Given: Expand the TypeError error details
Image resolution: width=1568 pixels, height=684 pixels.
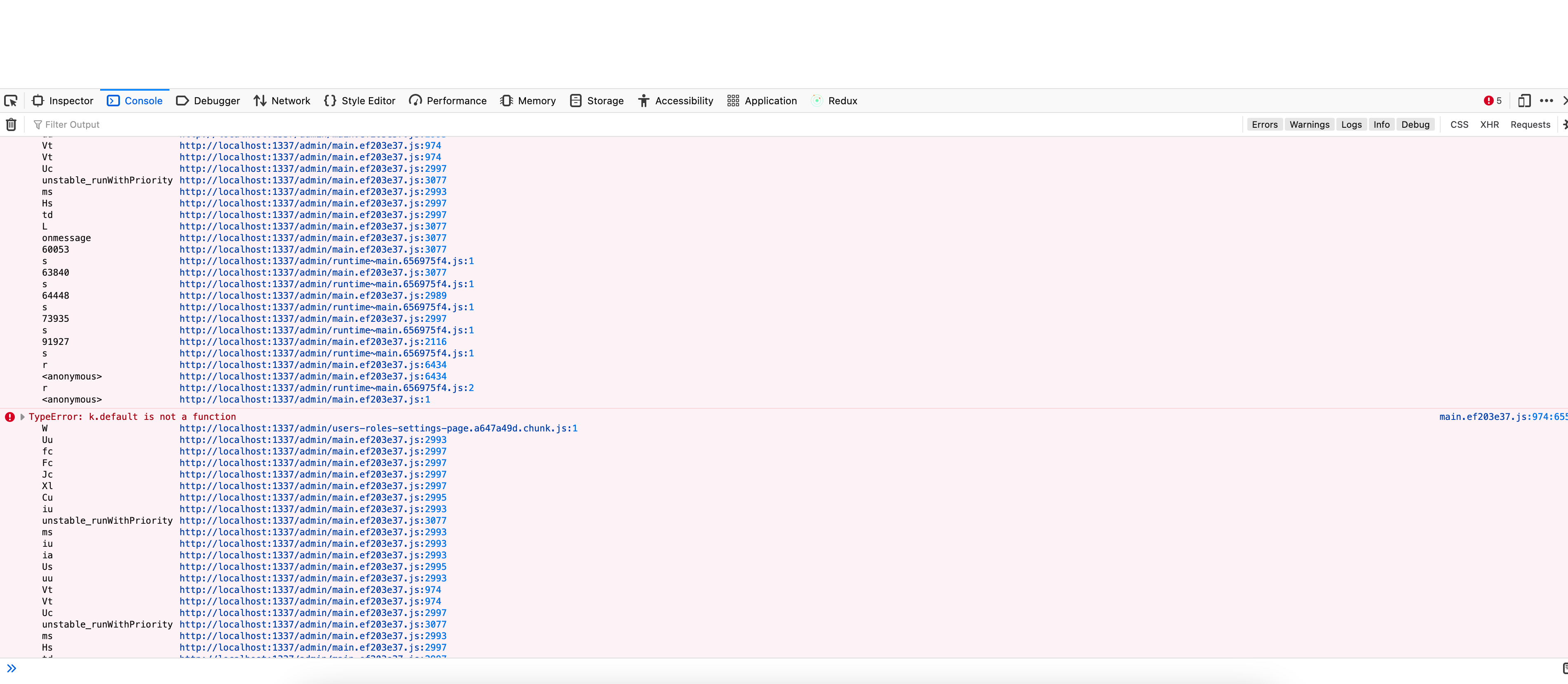Looking at the screenshot, I should point(23,417).
